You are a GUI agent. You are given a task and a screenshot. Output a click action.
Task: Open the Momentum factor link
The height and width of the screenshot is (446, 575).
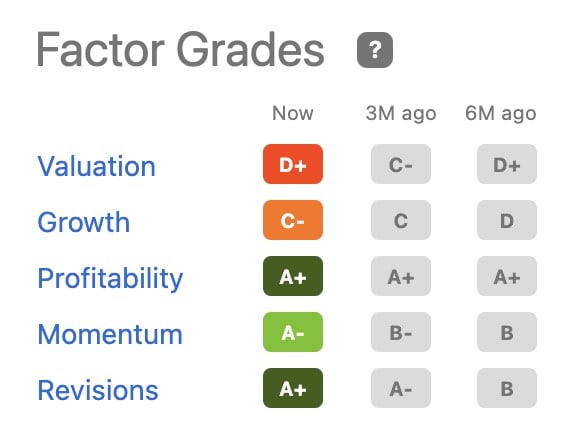(x=110, y=334)
